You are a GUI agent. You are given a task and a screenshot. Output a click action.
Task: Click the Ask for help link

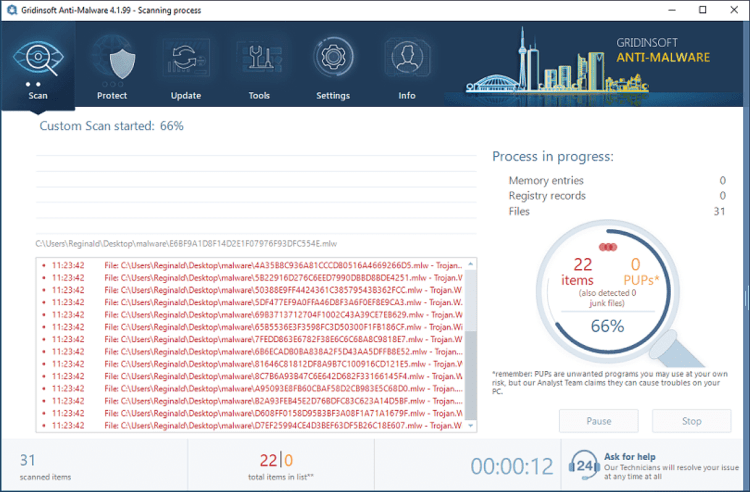pyautogui.click(x=629, y=457)
